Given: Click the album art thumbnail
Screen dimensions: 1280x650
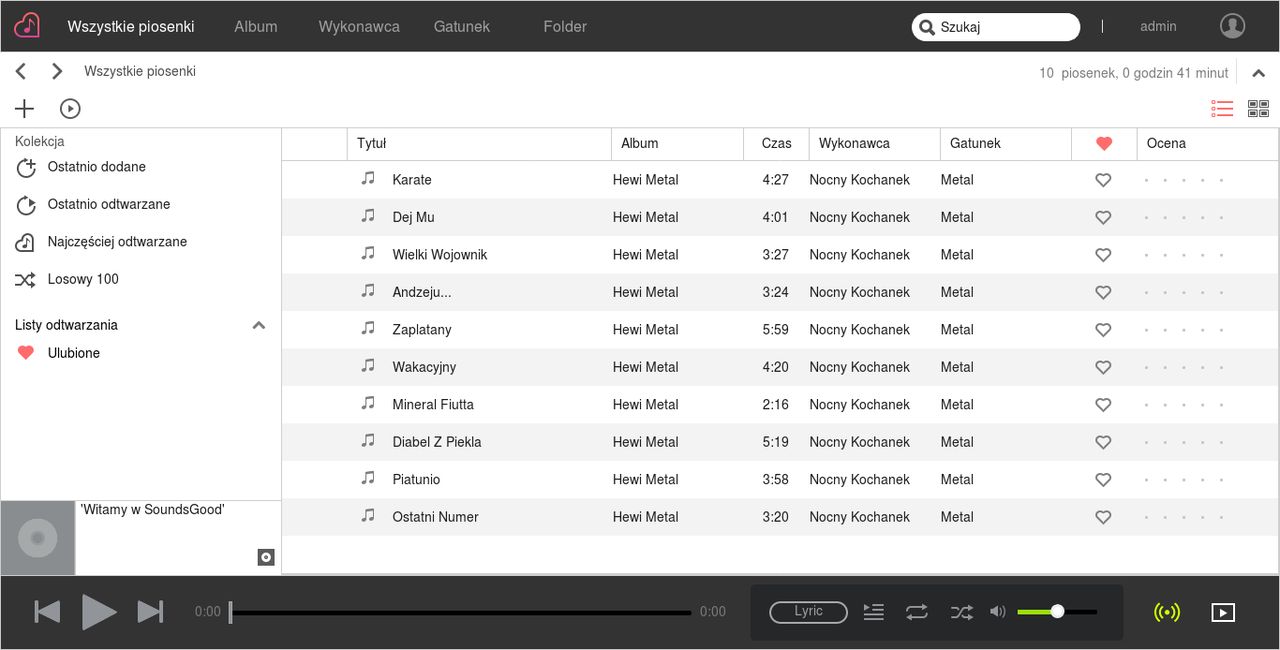Looking at the screenshot, I should [38, 538].
